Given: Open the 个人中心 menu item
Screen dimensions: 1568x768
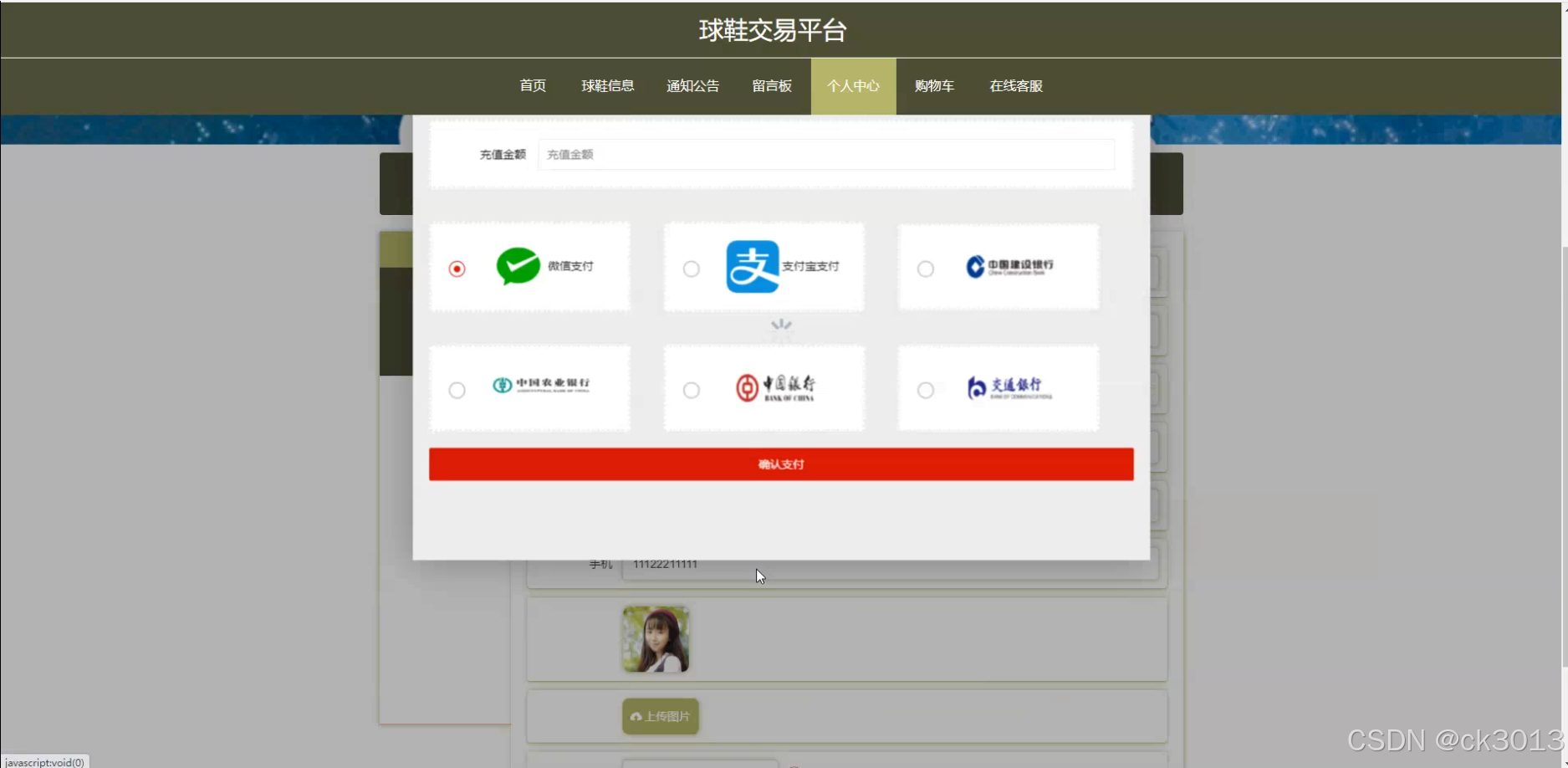Looking at the screenshot, I should point(853,86).
